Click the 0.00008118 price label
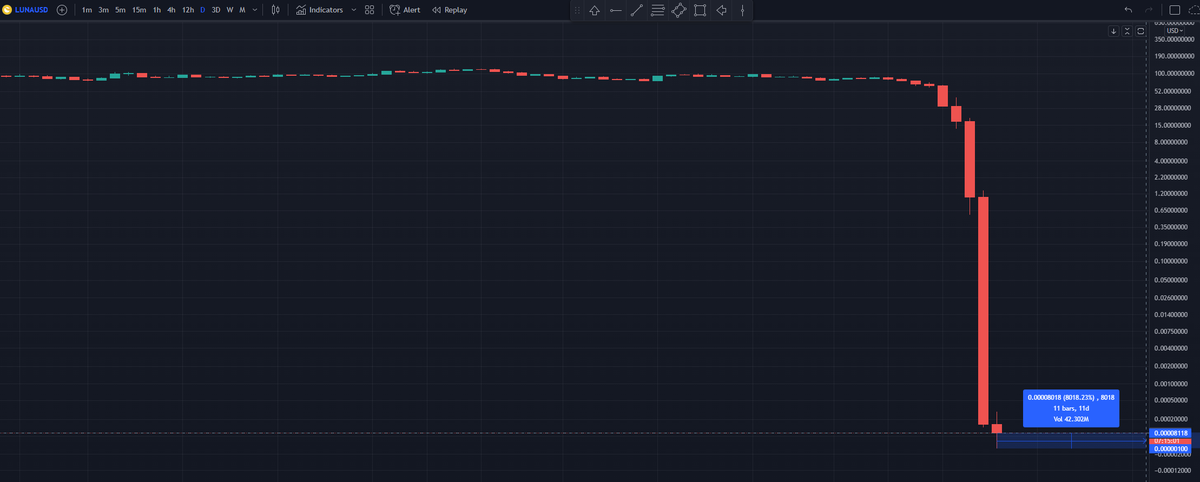 pyautogui.click(x=1170, y=433)
